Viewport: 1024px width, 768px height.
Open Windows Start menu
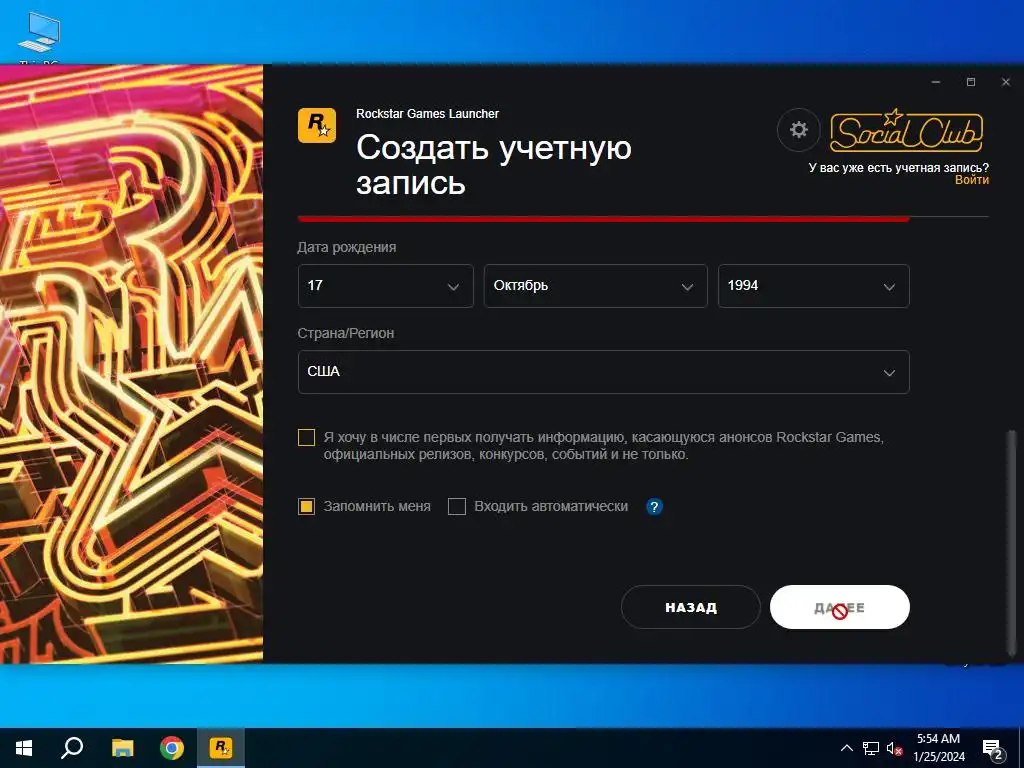(x=24, y=748)
